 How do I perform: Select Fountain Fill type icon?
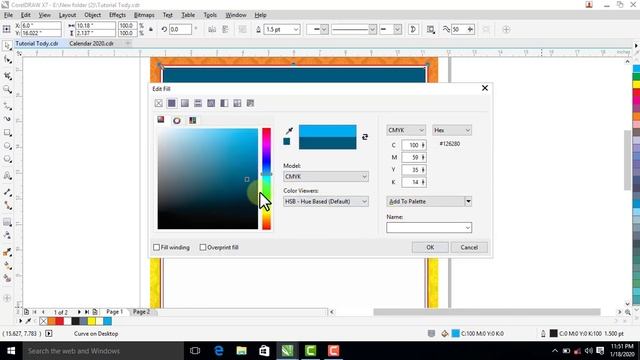[185, 103]
